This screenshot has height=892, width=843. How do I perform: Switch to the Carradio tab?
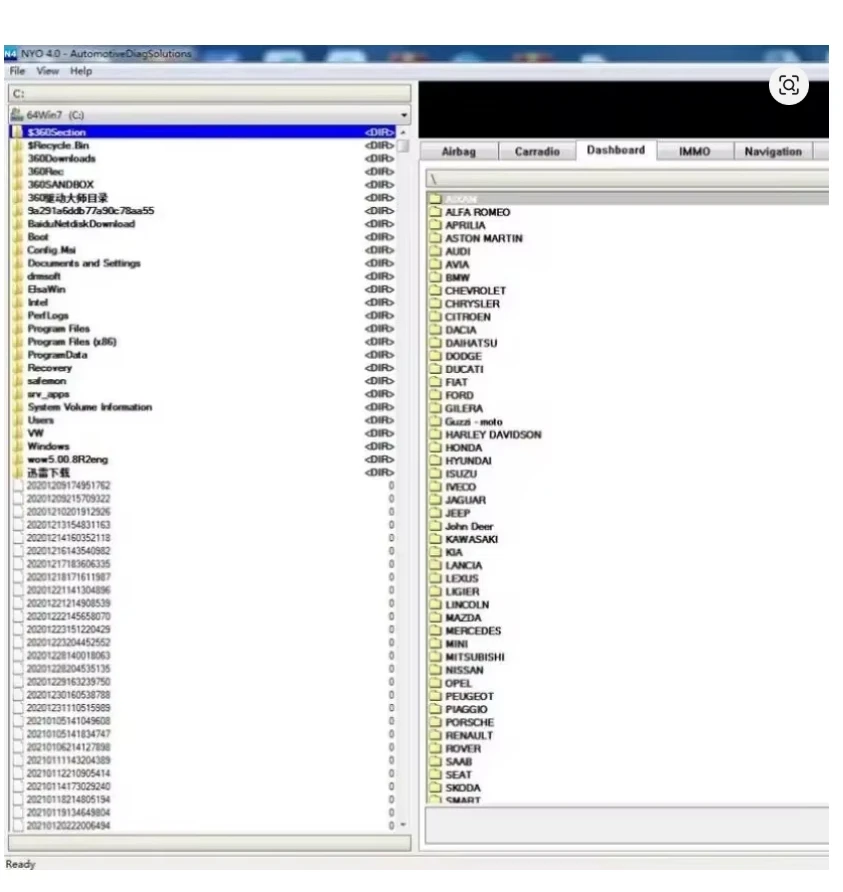[x=537, y=152]
